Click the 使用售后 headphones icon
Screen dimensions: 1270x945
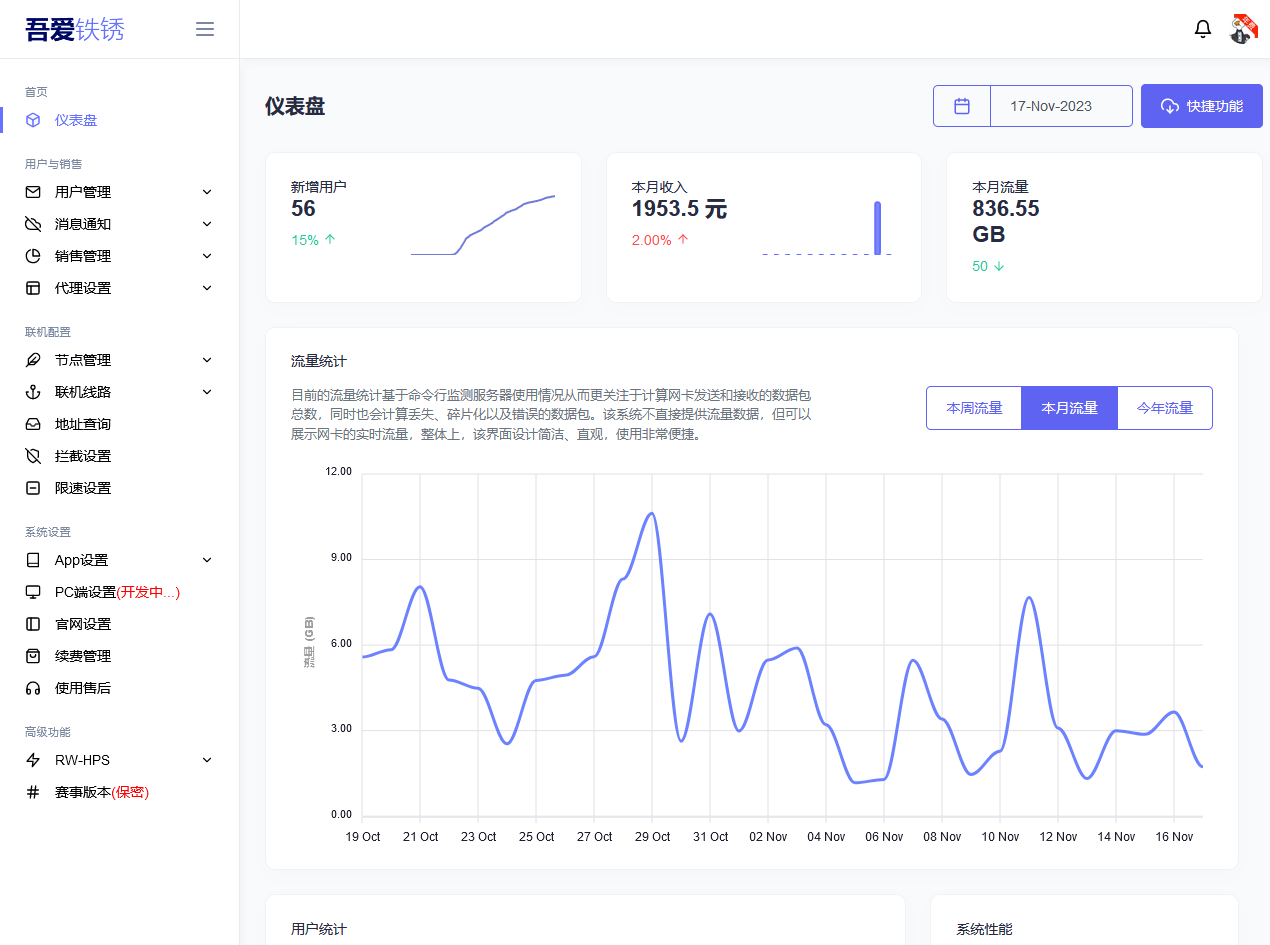[x=33, y=688]
